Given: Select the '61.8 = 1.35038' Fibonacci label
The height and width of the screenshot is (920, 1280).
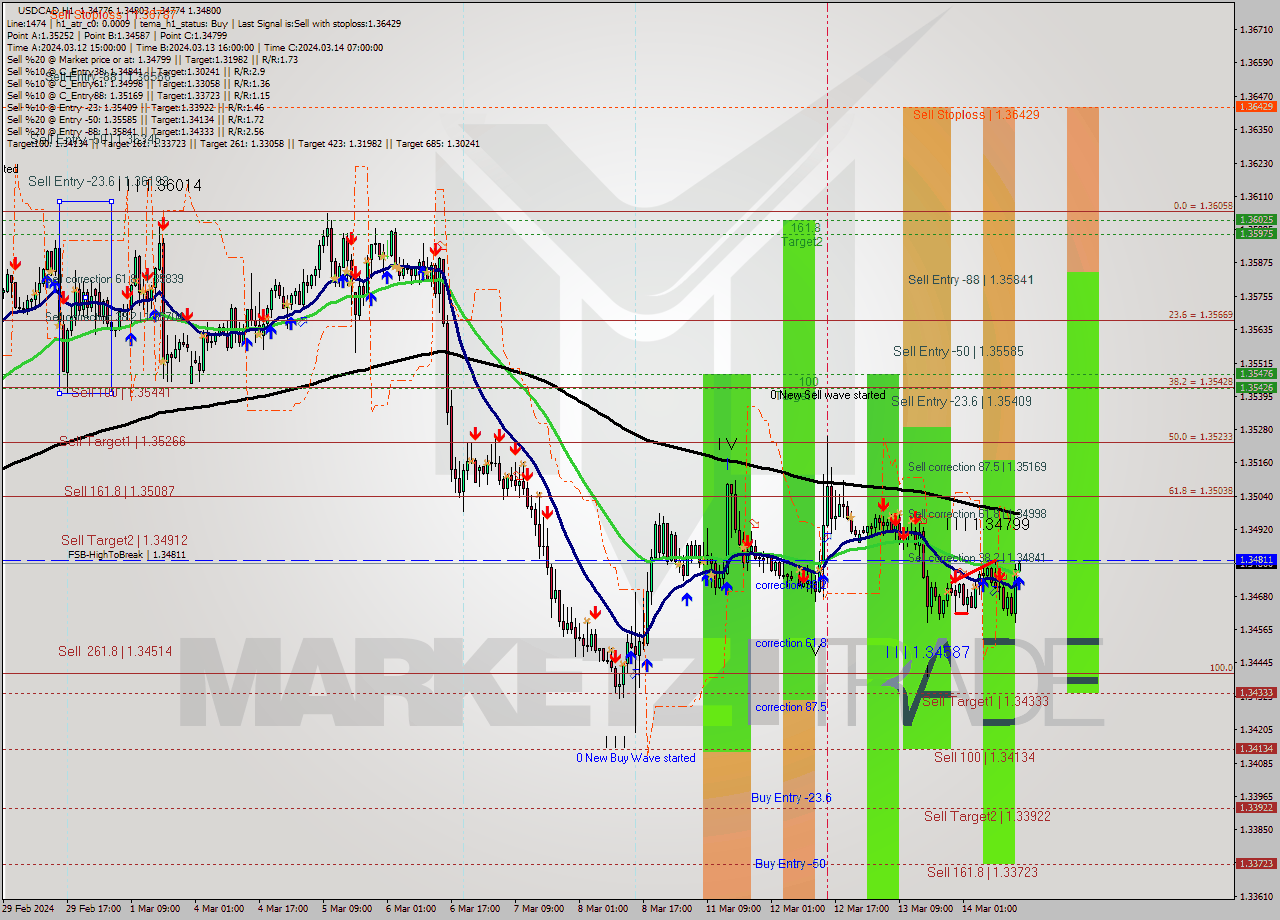Looking at the screenshot, I should [1201, 491].
